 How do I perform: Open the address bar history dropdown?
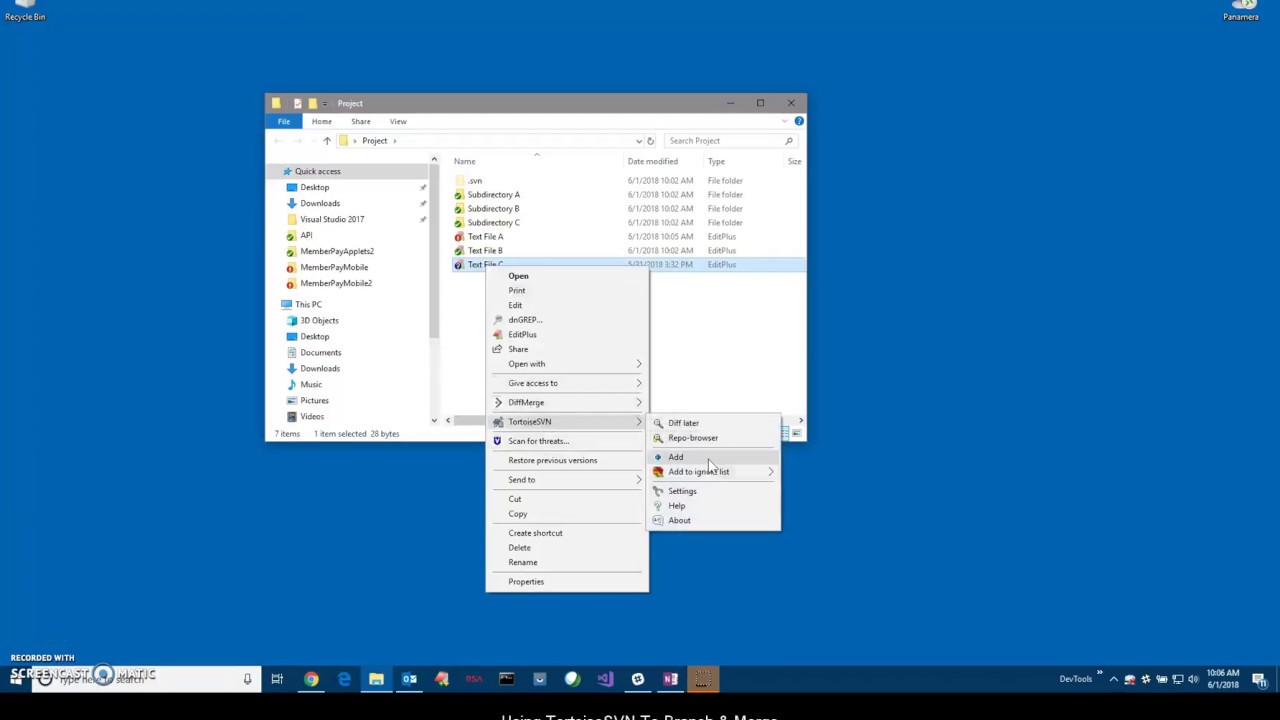pyautogui.click(x=638, y=141)
